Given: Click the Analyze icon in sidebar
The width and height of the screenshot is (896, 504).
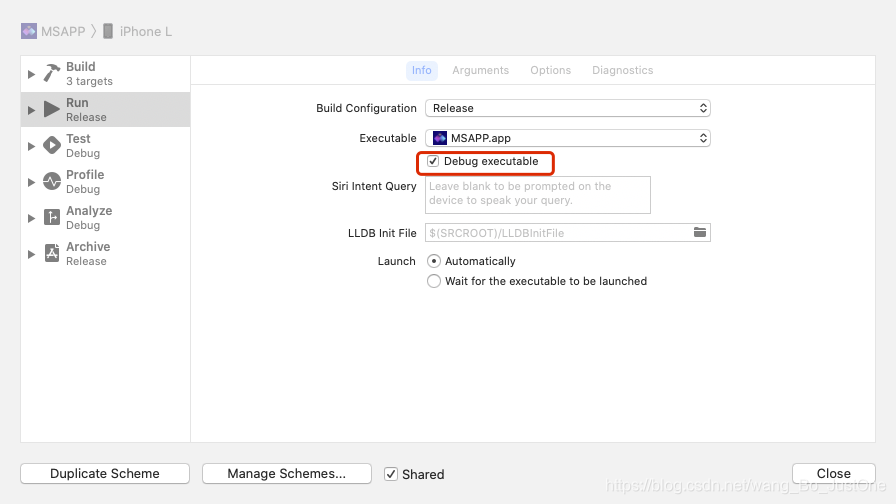Looking at the screenshot, I should (x=52, y=217).
